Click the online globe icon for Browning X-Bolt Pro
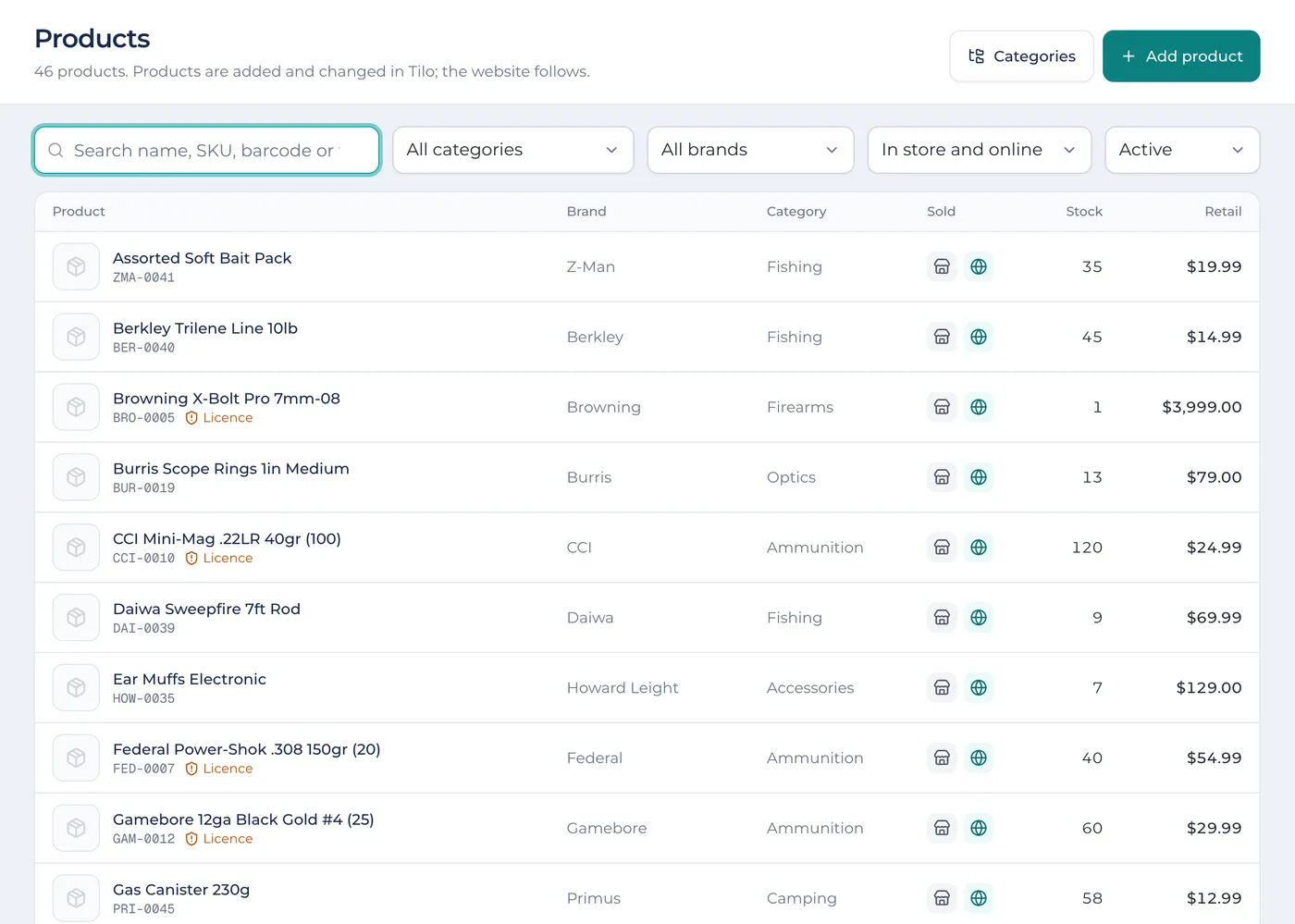This screenshot has width=1295, height=924. (979, 407)
